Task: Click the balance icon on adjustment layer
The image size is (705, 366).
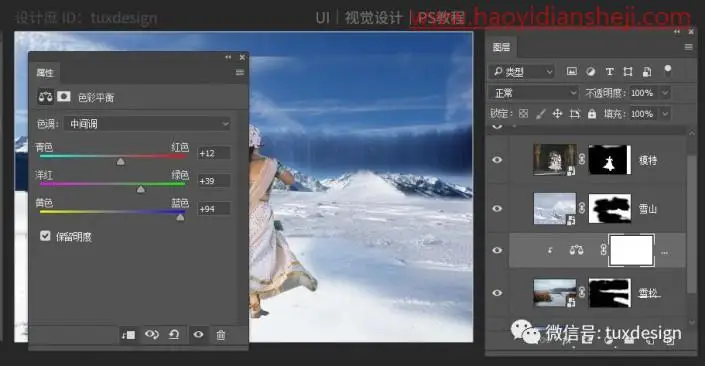Action: click(576, 250)
